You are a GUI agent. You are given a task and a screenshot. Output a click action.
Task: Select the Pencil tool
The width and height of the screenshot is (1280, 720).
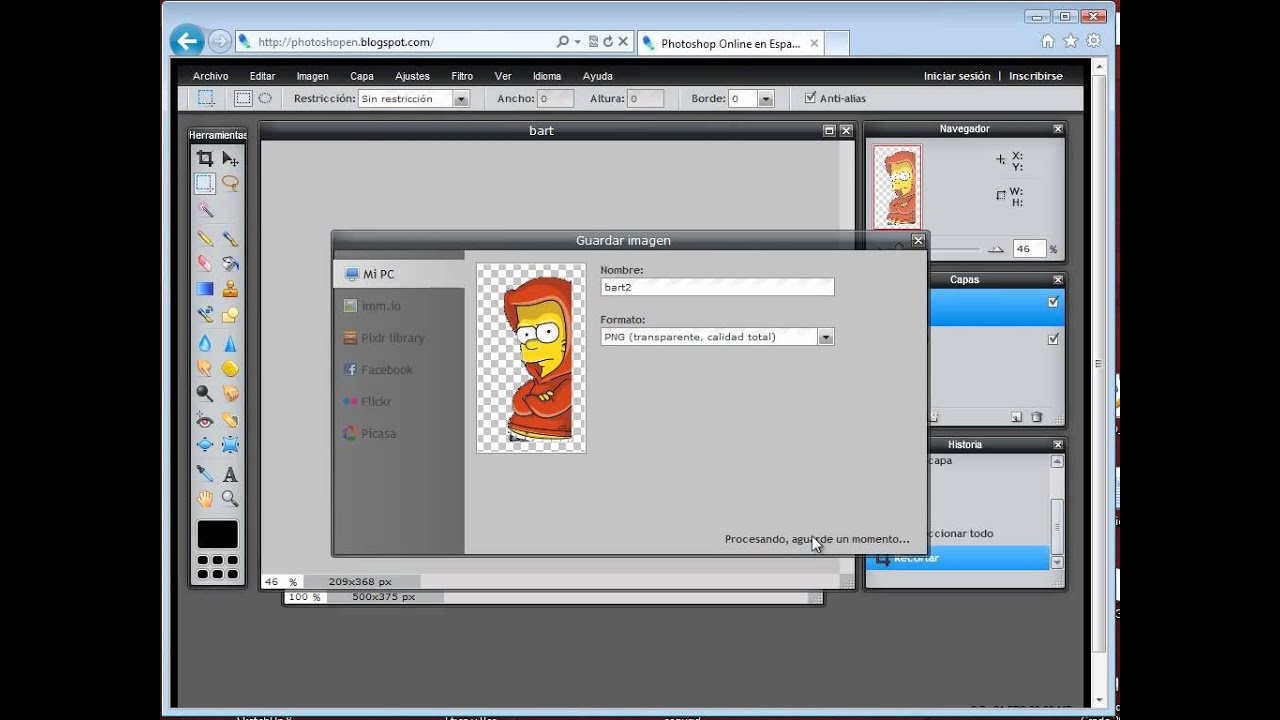205,238
